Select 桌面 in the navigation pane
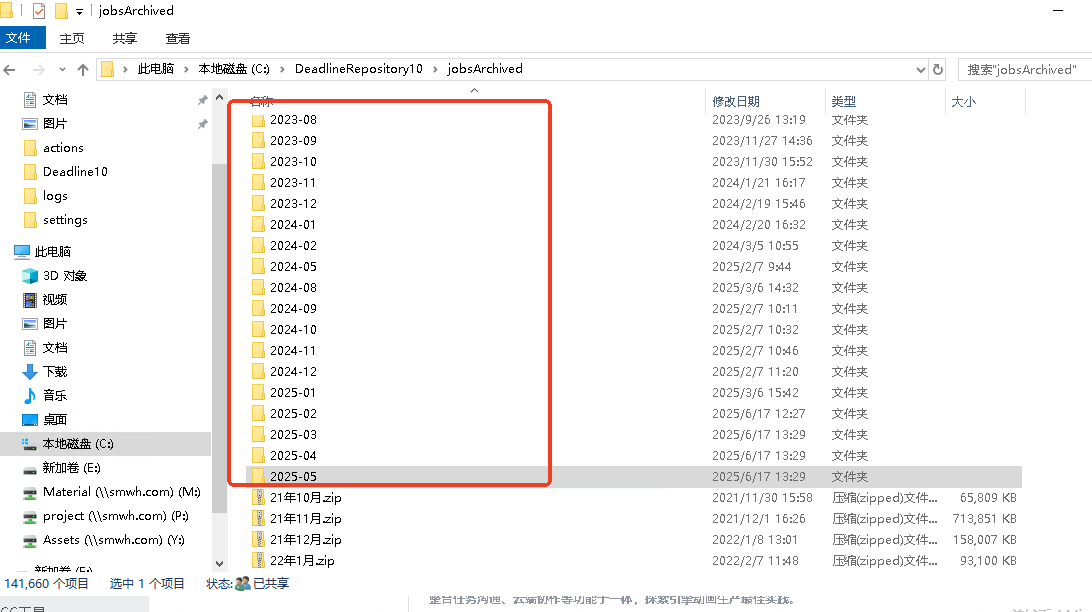 click(x=54, y=419)
